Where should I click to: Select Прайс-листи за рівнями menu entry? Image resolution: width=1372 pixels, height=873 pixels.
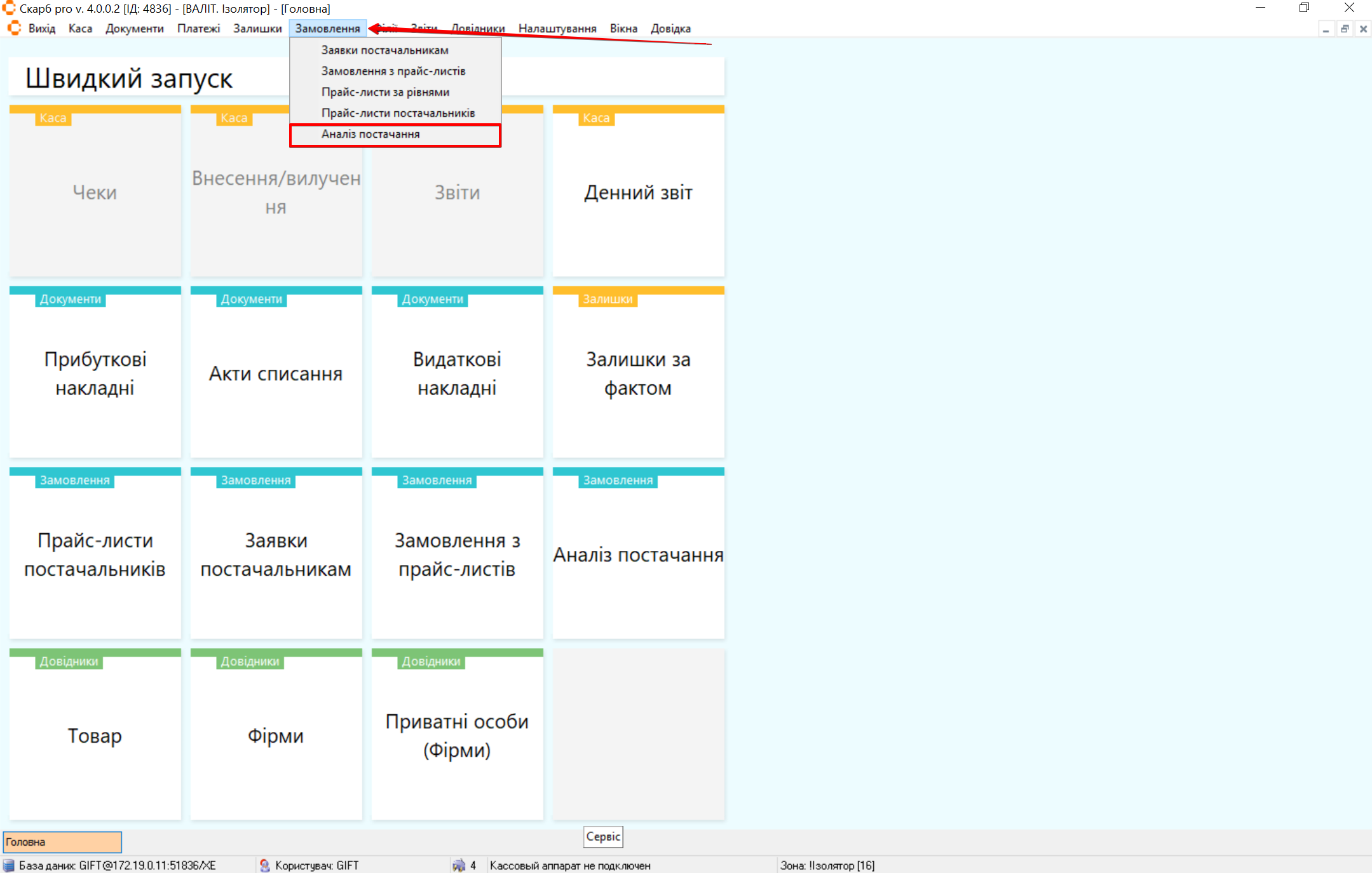click(x=395, y=92)
